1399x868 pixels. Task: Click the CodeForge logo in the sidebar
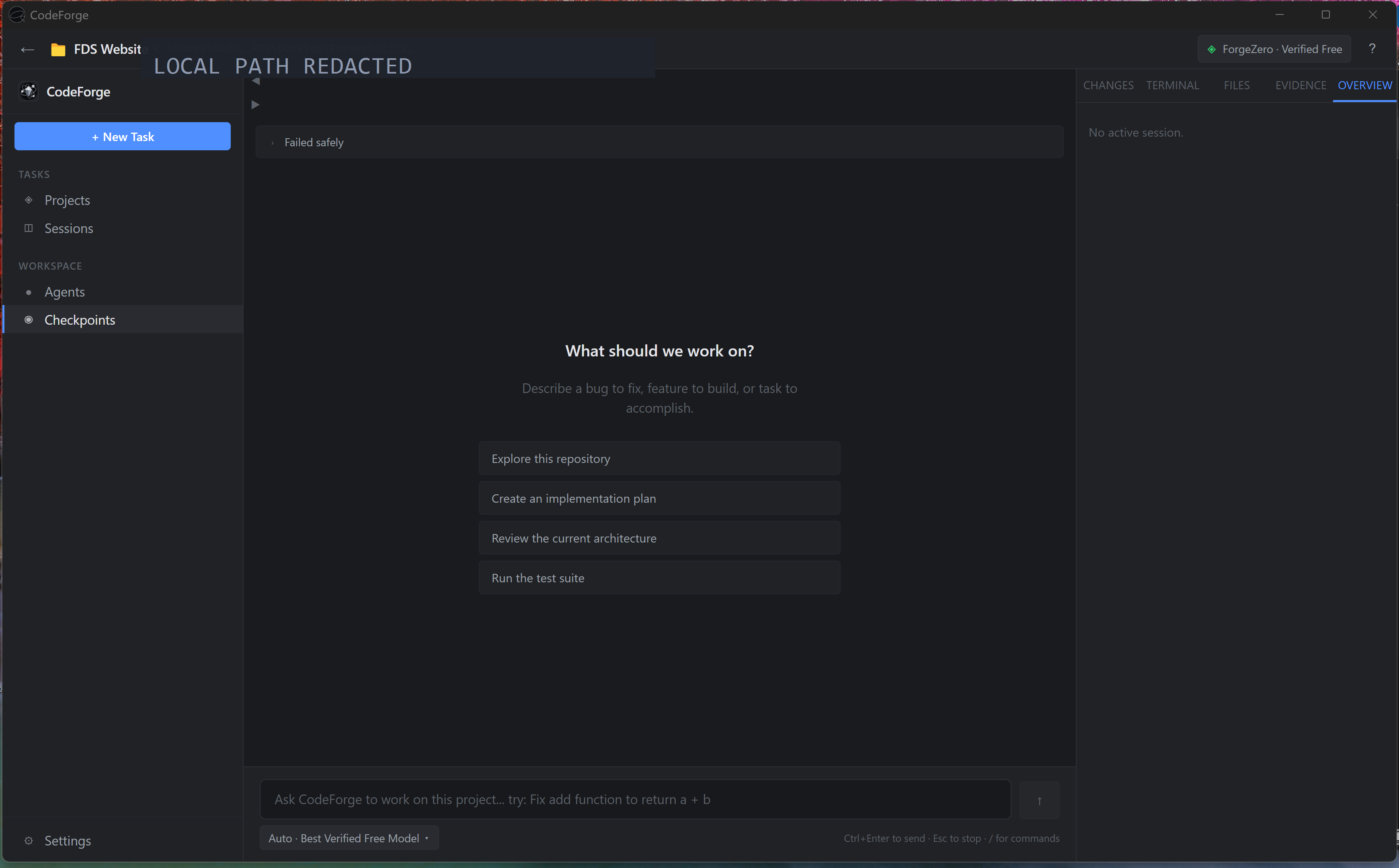click(29, 91)
